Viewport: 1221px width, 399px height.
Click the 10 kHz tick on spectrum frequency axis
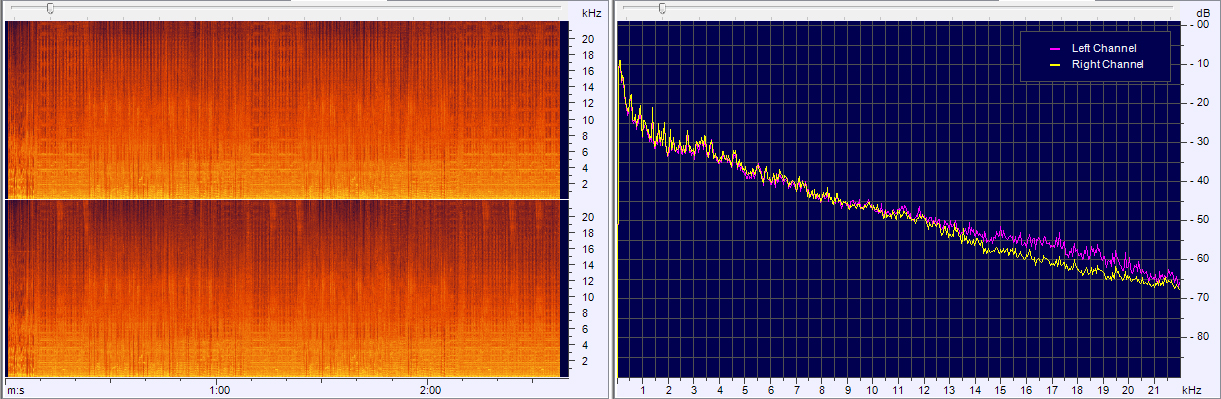click(872, 390)
